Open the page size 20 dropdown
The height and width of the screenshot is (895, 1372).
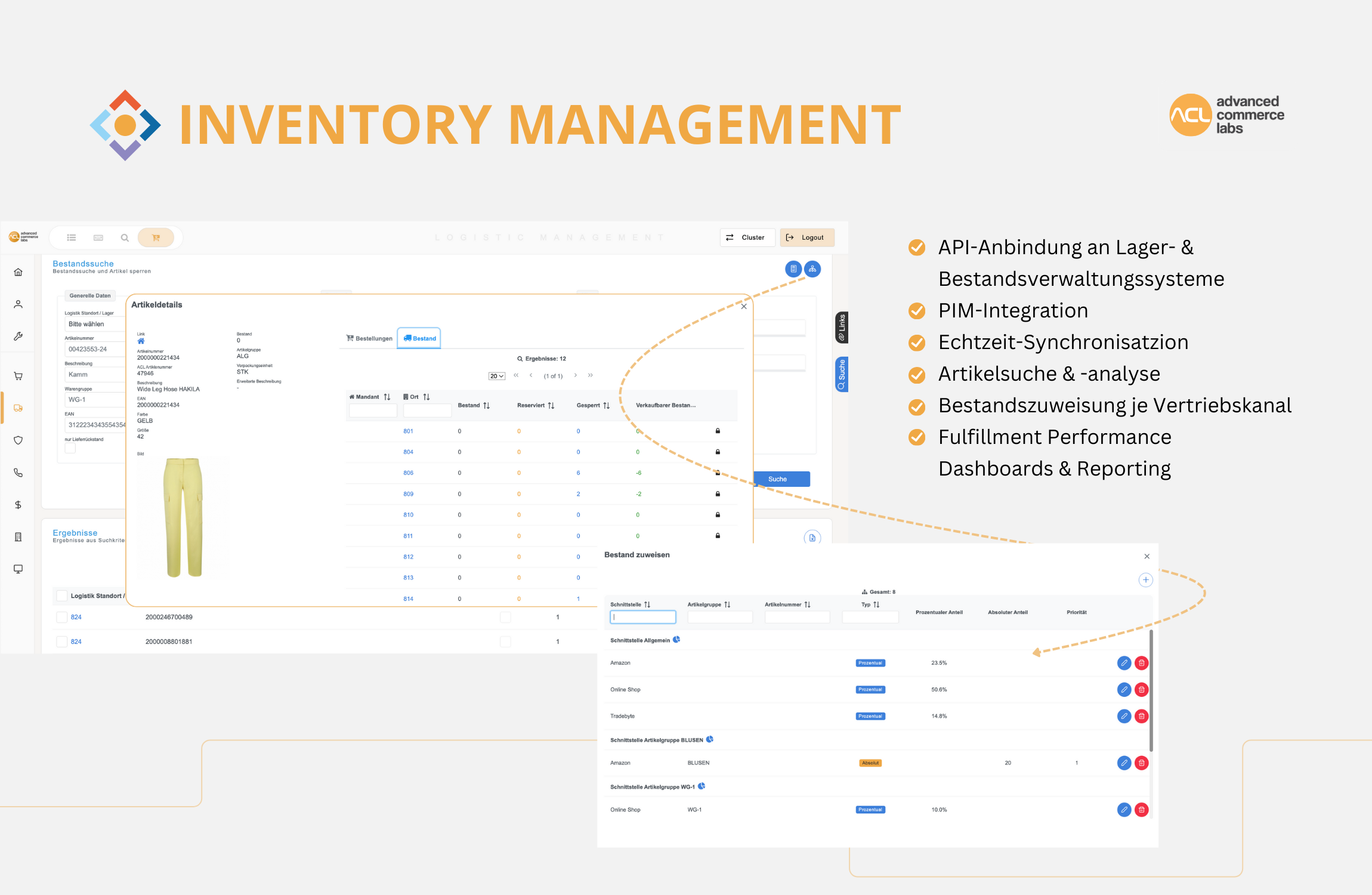click(x=496, y=376)
